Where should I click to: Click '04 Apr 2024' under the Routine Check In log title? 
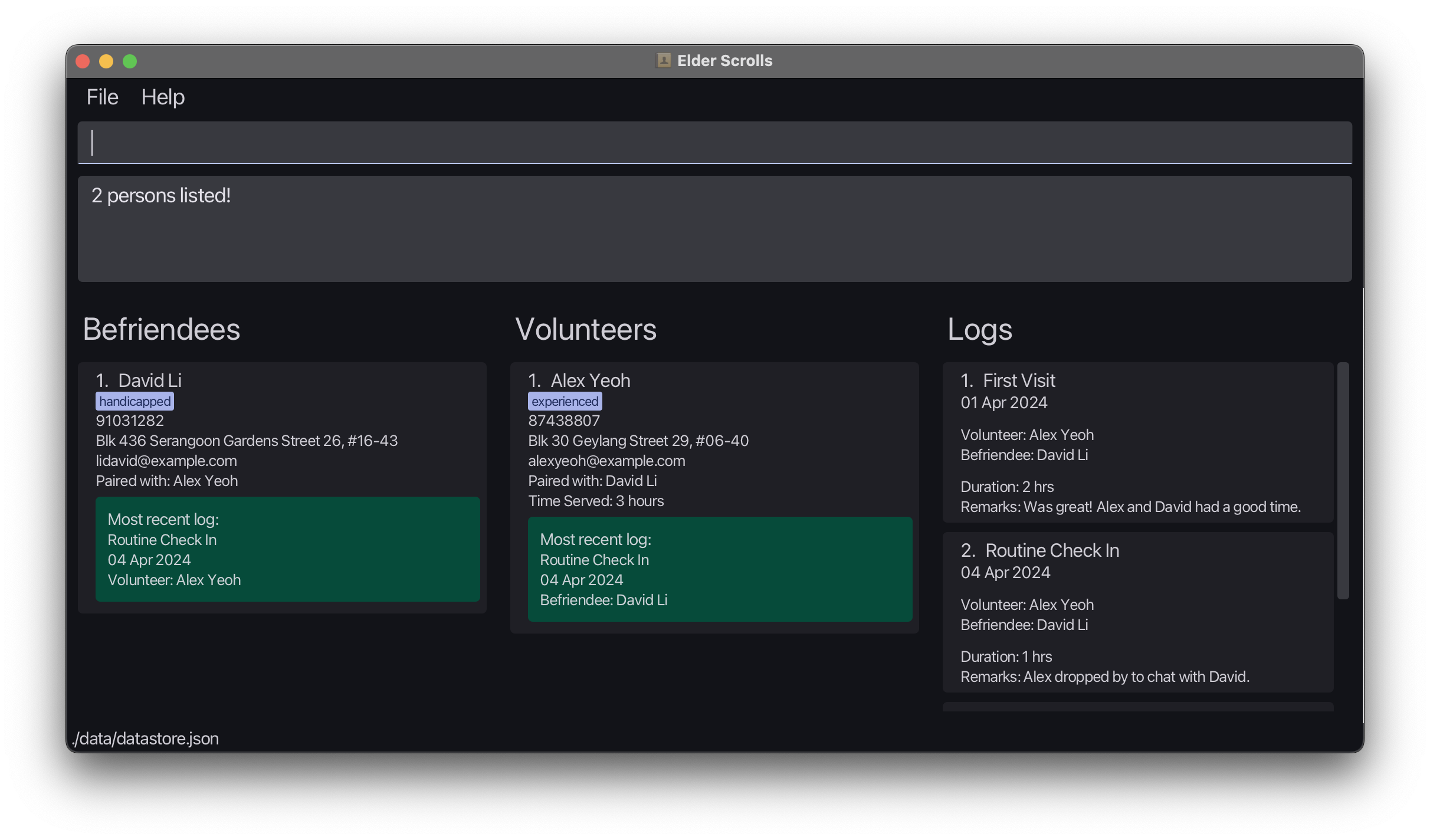click(1005, 572)
